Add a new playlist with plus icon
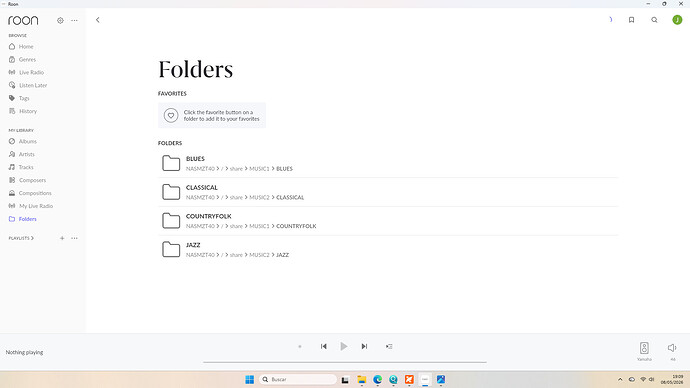 click(x=62, y=238)
